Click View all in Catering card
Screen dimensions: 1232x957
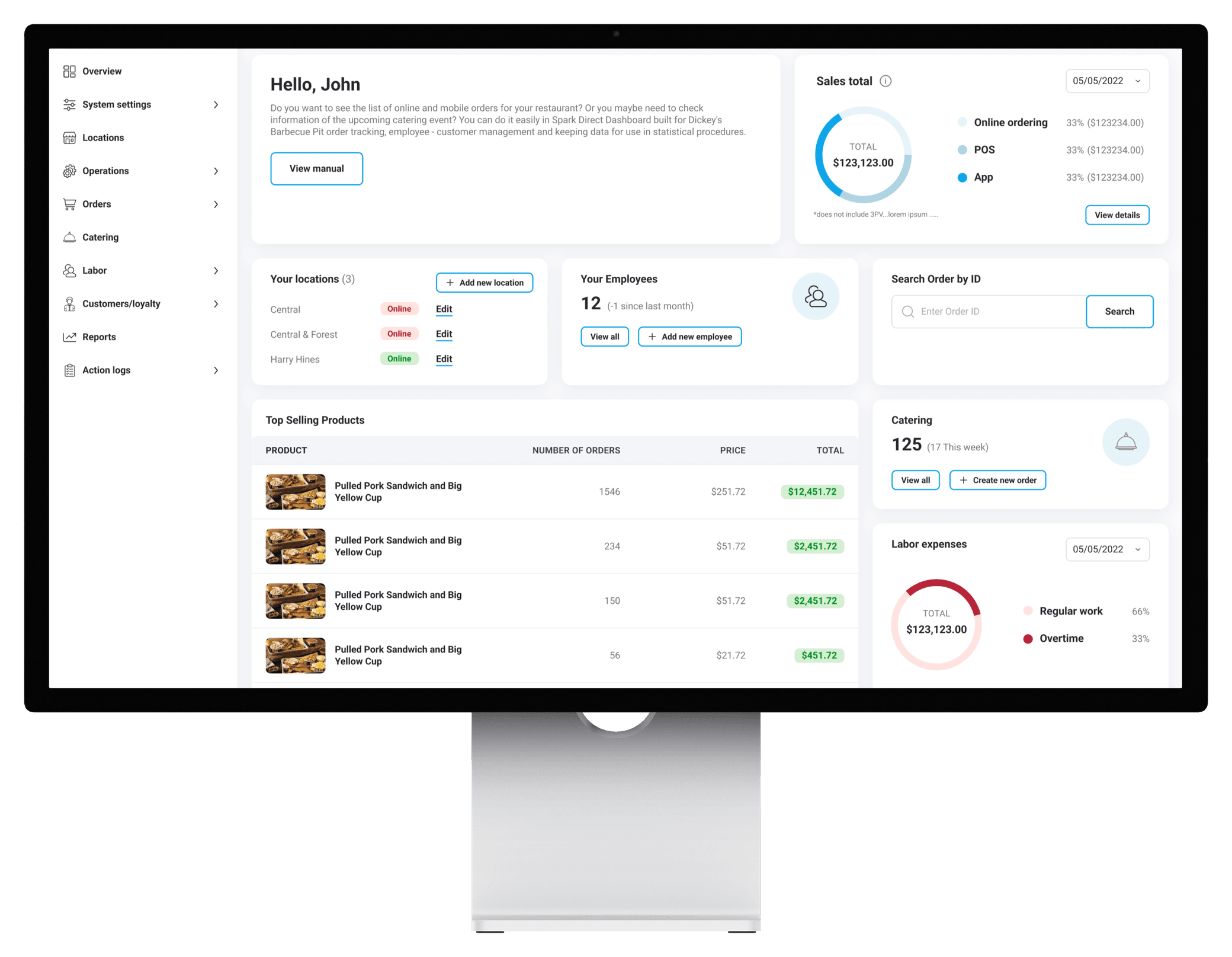[915, 480]
